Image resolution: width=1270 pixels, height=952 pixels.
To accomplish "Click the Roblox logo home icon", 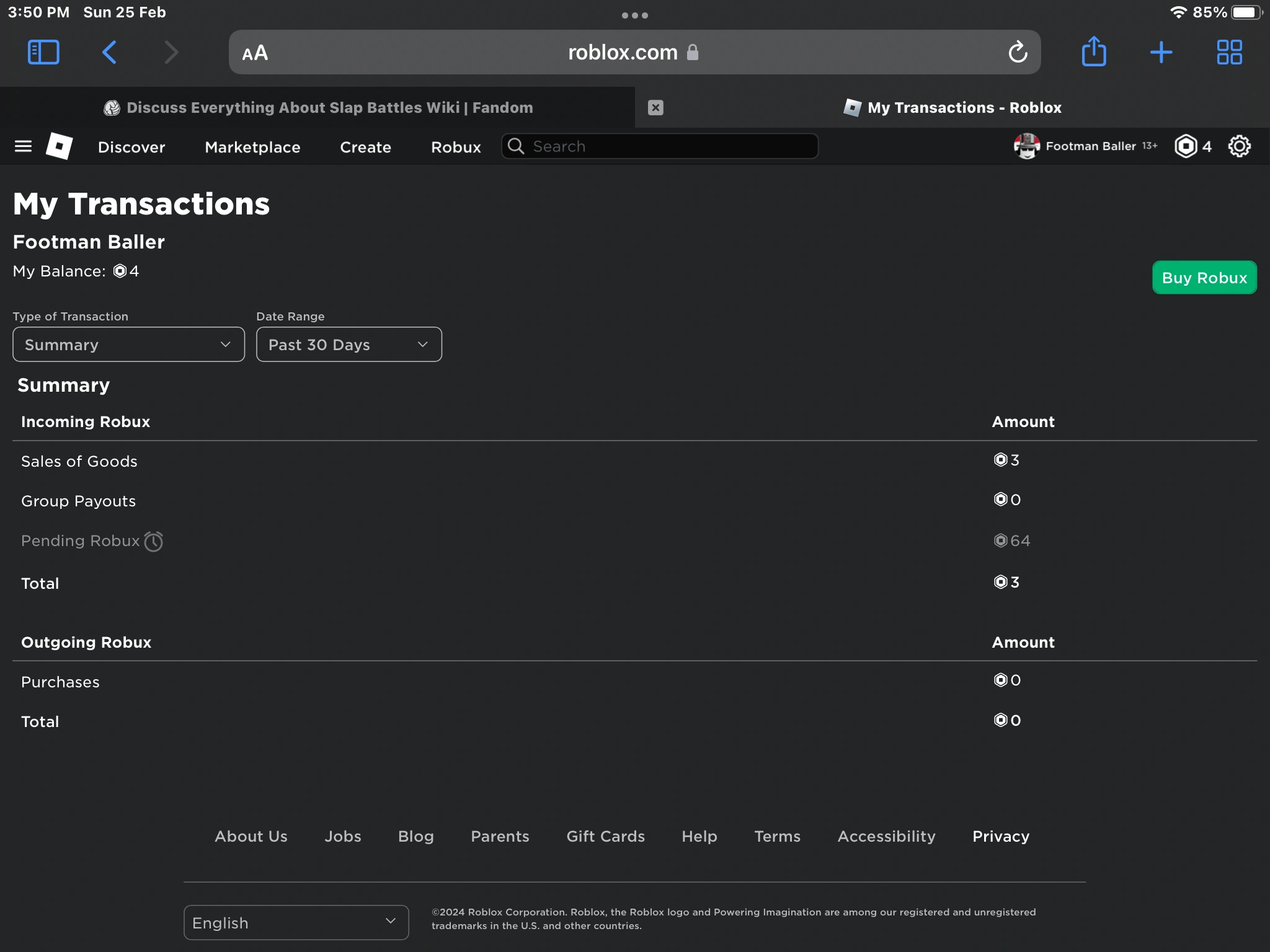I will coord(60,146).
